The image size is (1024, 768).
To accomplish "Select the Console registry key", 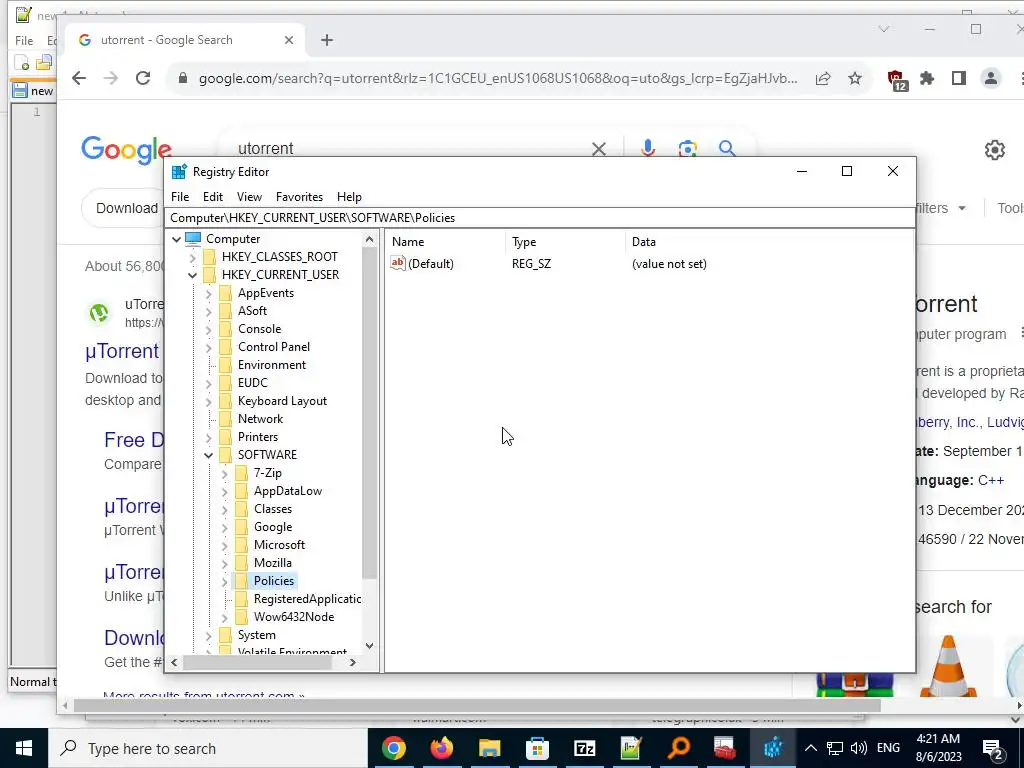I will (x=259, y=328).
